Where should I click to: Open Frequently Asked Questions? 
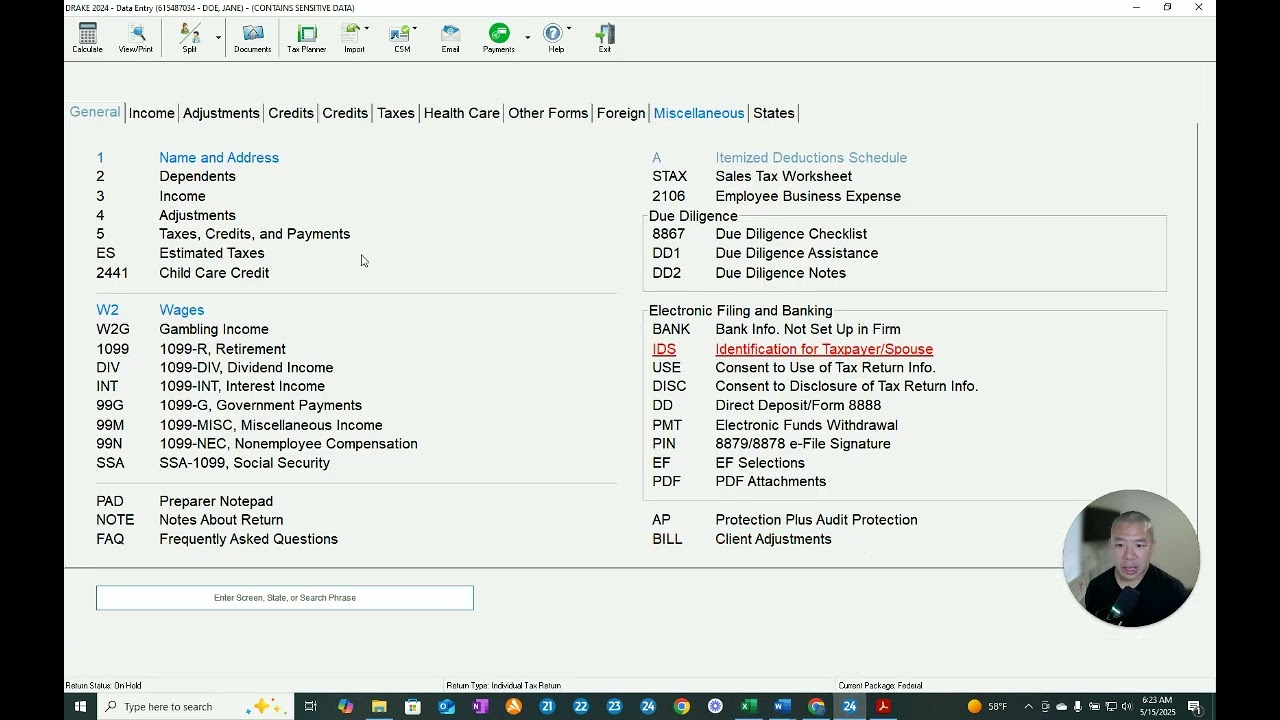click(x=248, y=539)
